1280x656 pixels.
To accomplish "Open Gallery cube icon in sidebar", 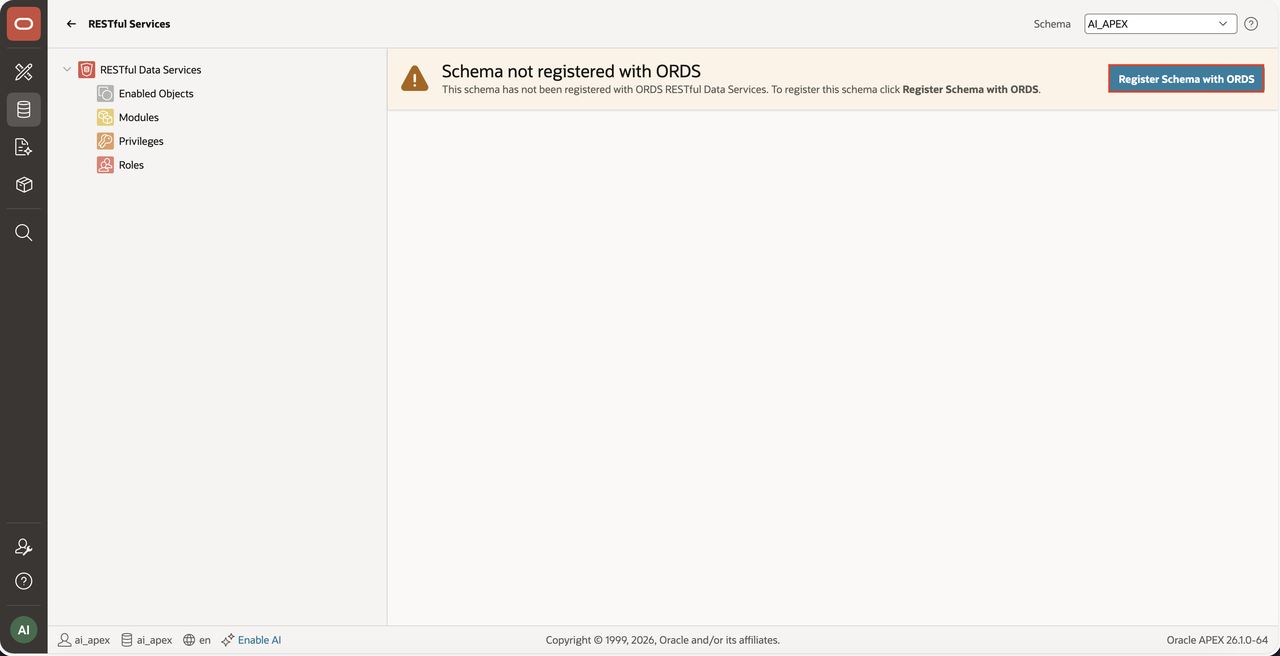I will click(24, 185).
